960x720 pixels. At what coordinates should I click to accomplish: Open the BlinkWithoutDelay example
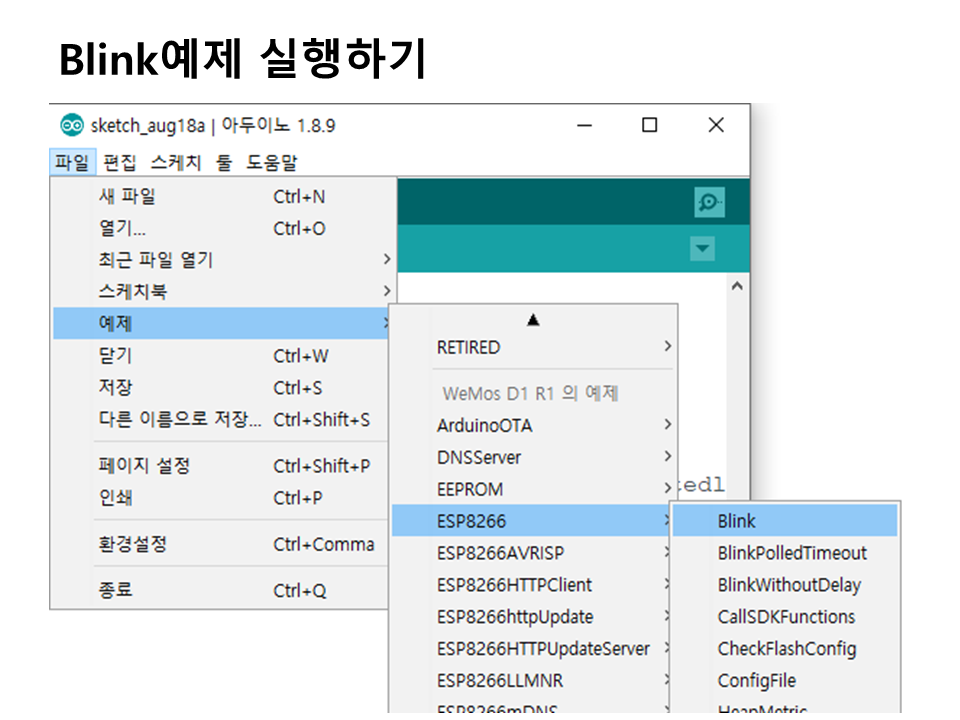tap(786, 585)
